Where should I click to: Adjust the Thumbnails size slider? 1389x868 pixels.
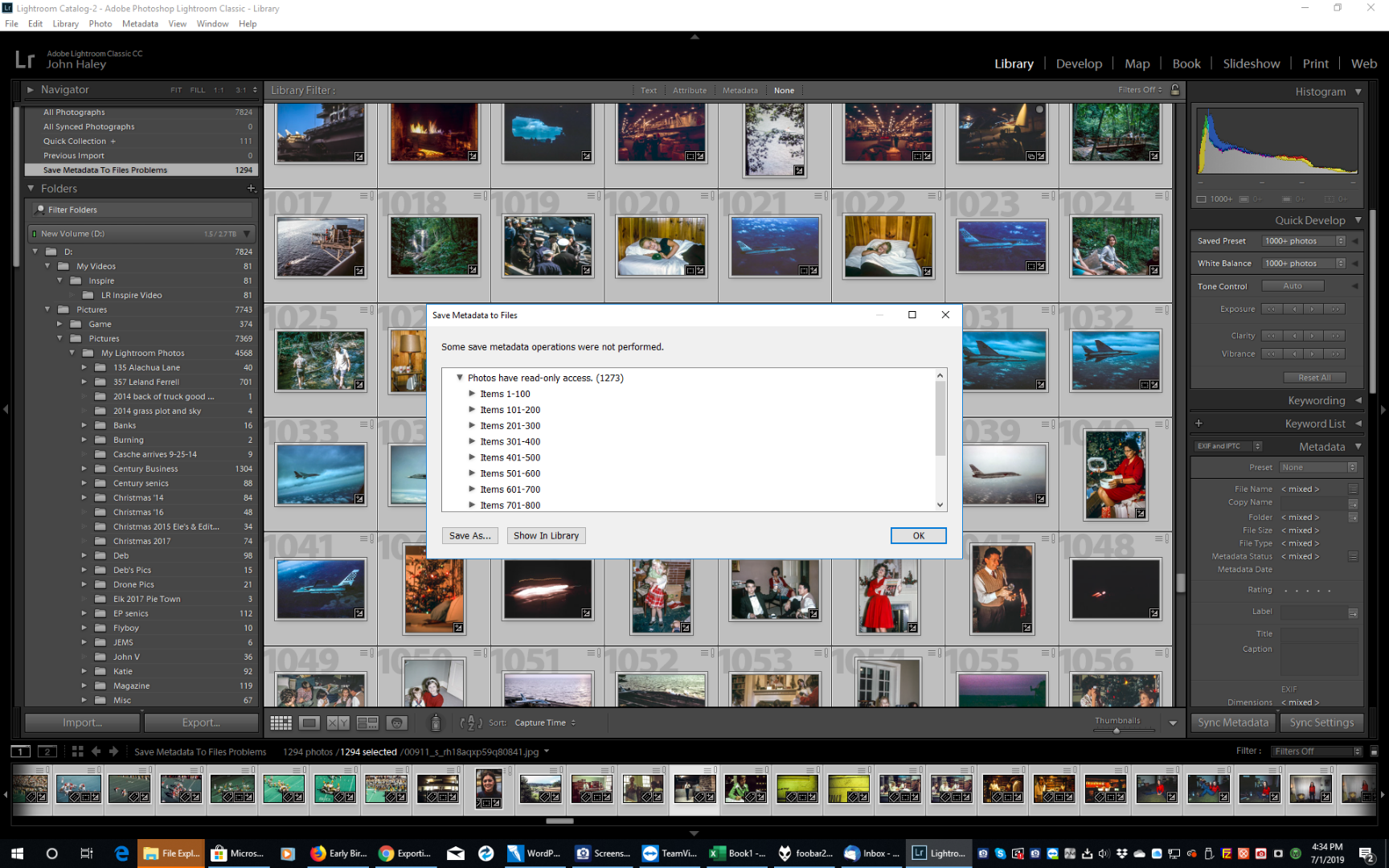tap(1117, 731)
